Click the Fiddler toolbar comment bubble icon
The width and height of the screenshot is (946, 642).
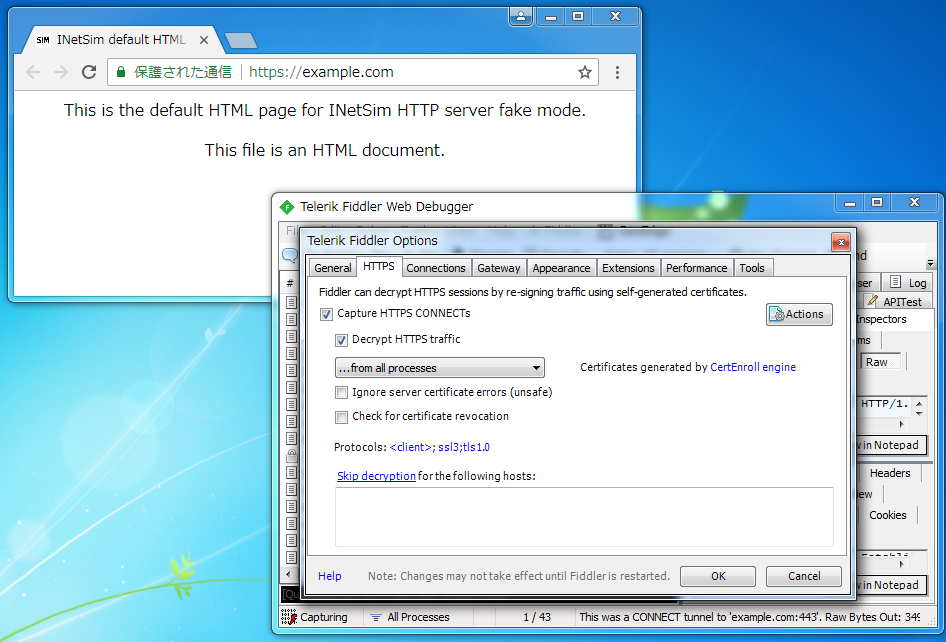(x=290, y=255)
